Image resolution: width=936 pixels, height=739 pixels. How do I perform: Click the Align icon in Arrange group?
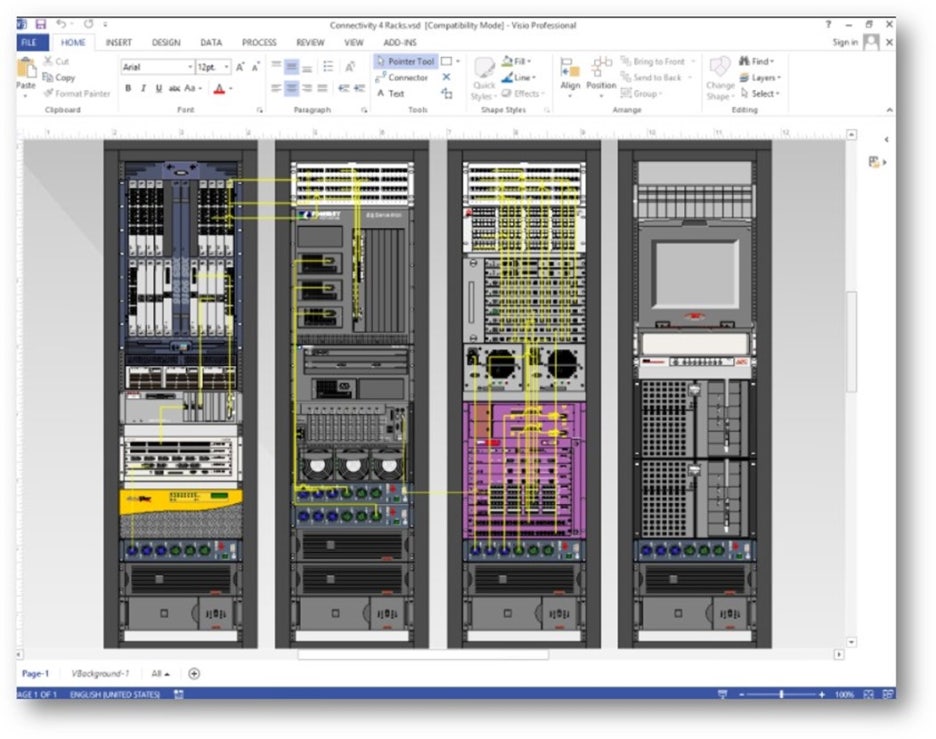coord(570,70)
